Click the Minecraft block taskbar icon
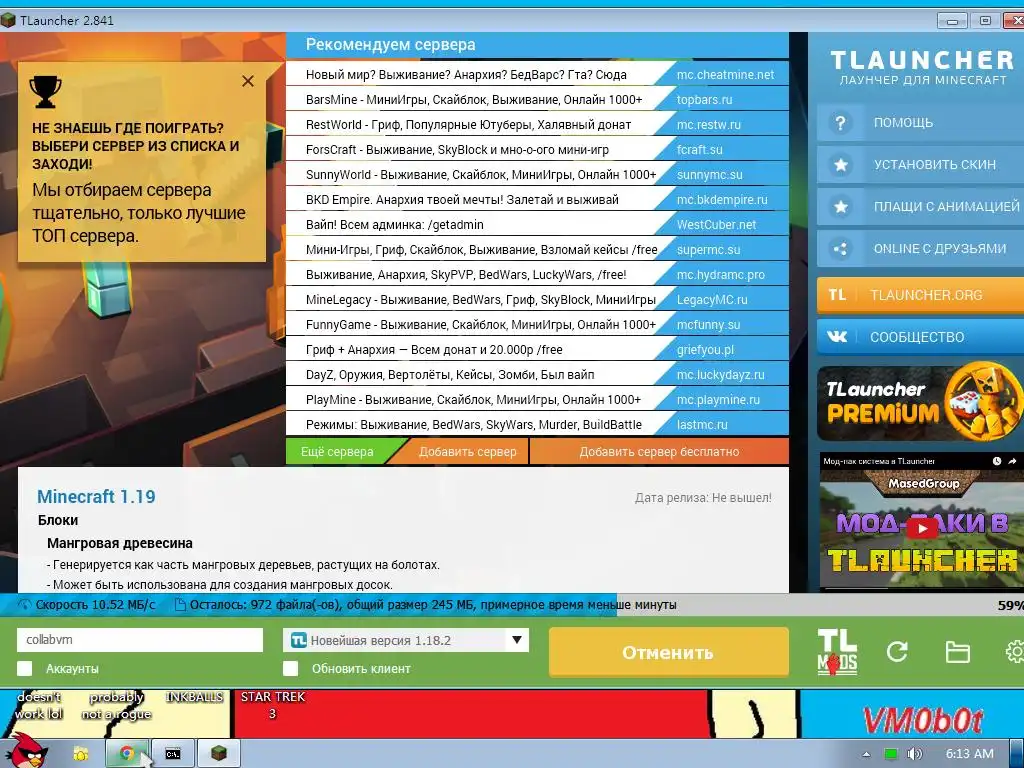1024x768 pixels. (x=219, y=754)
